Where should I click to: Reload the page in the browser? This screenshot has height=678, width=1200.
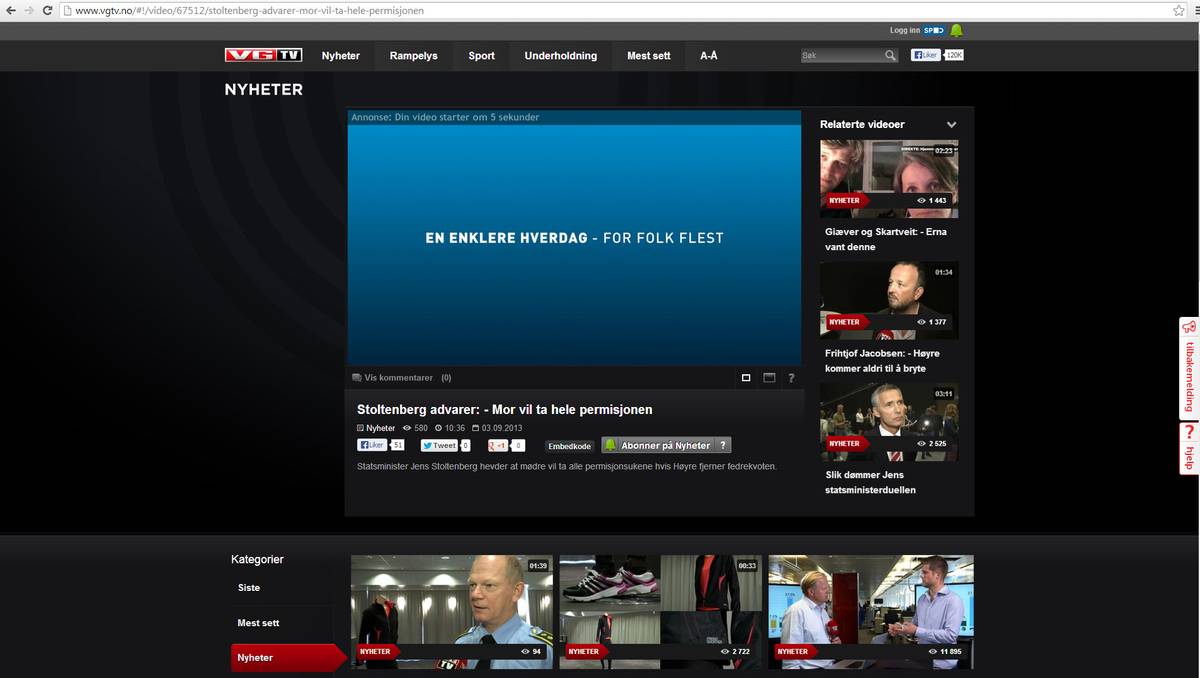(47, 10)
